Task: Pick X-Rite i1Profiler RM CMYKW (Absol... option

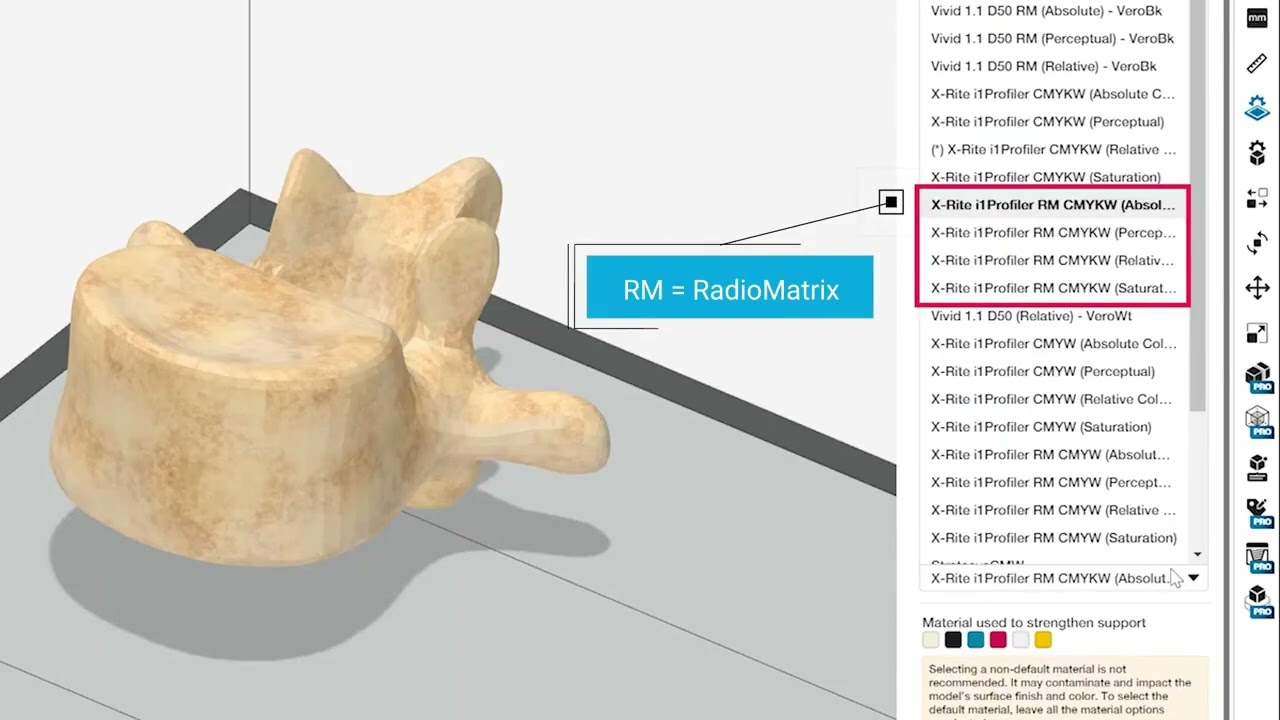Action: coord(1053,205)
